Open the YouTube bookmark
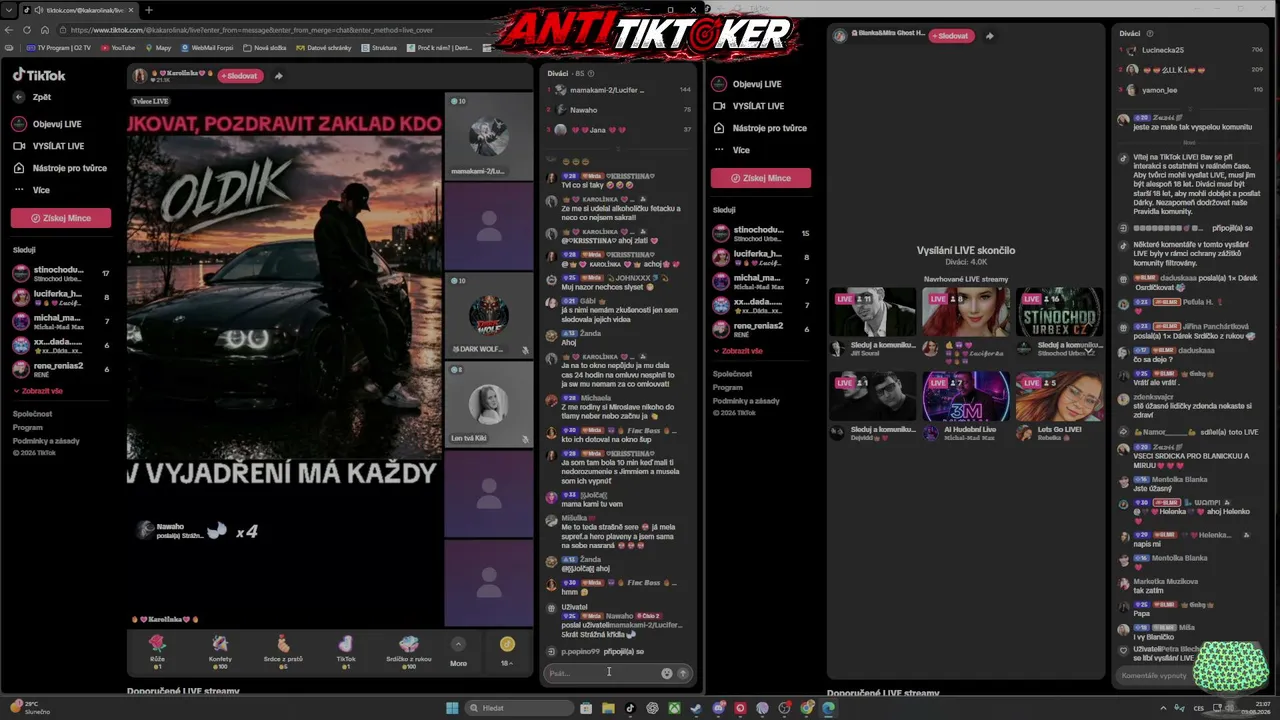The width and height of the screenshot is (1280, 720). coord(118,47)
